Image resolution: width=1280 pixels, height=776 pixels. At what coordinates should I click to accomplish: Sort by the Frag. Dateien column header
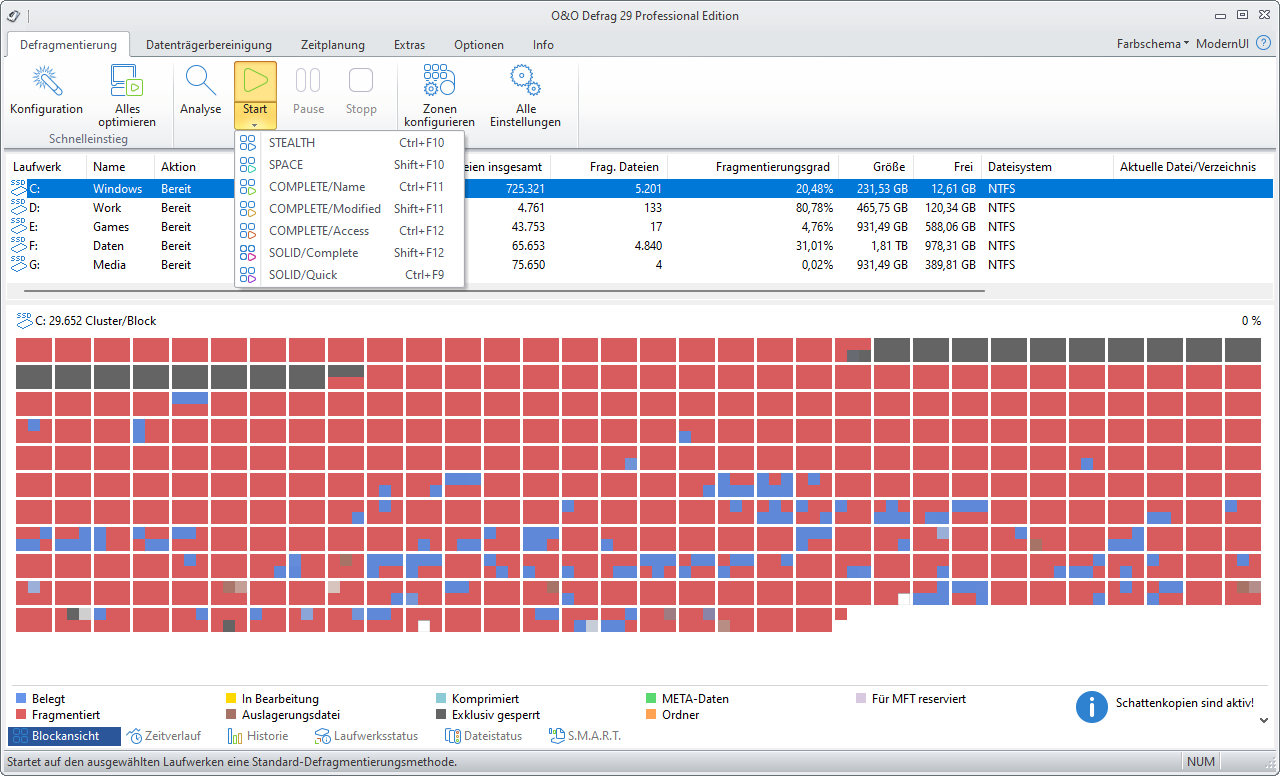609,167
